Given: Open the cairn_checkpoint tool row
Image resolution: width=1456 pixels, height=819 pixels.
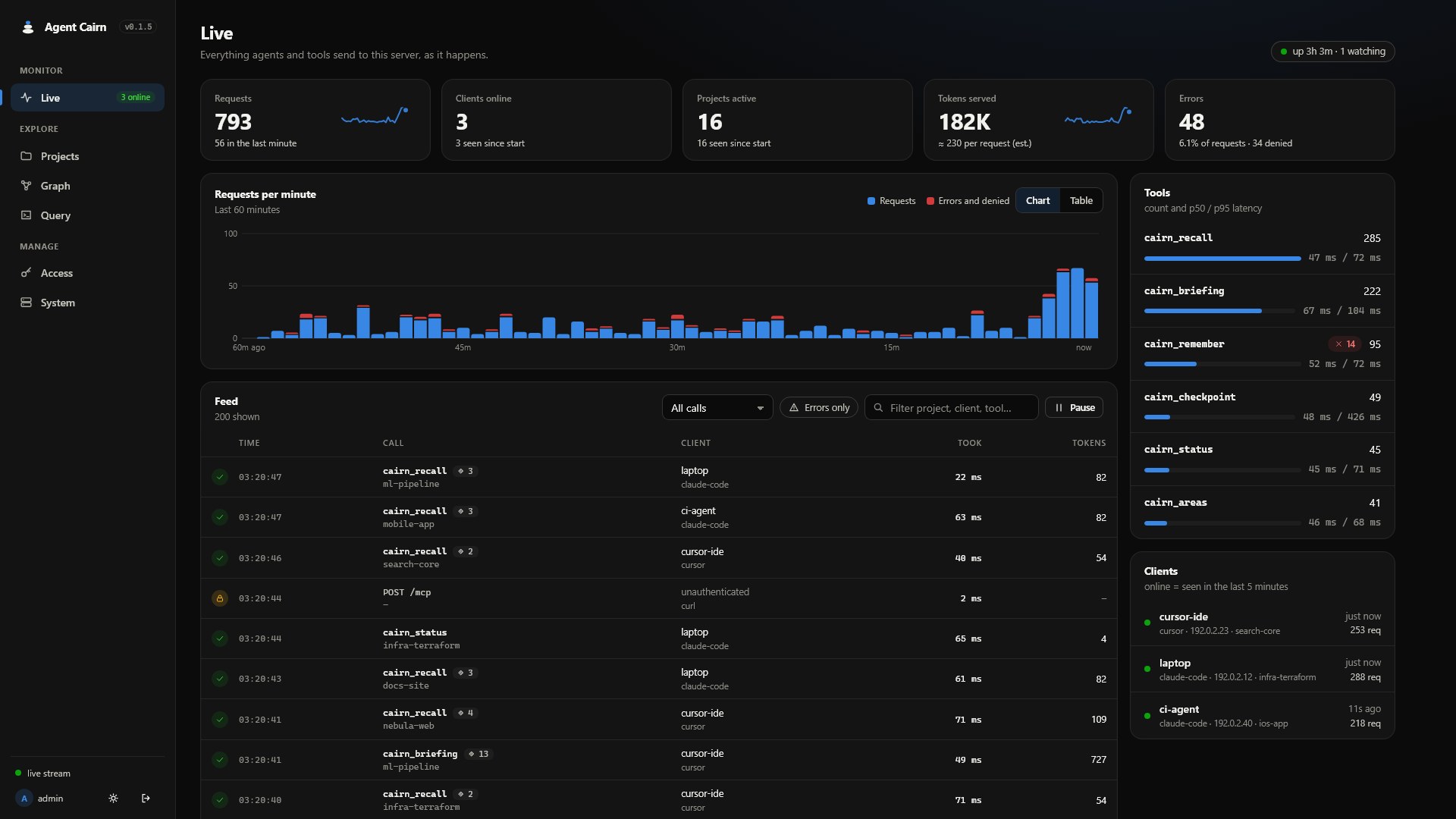Looking at the screenshot, I should click(x=1262, y=407).
